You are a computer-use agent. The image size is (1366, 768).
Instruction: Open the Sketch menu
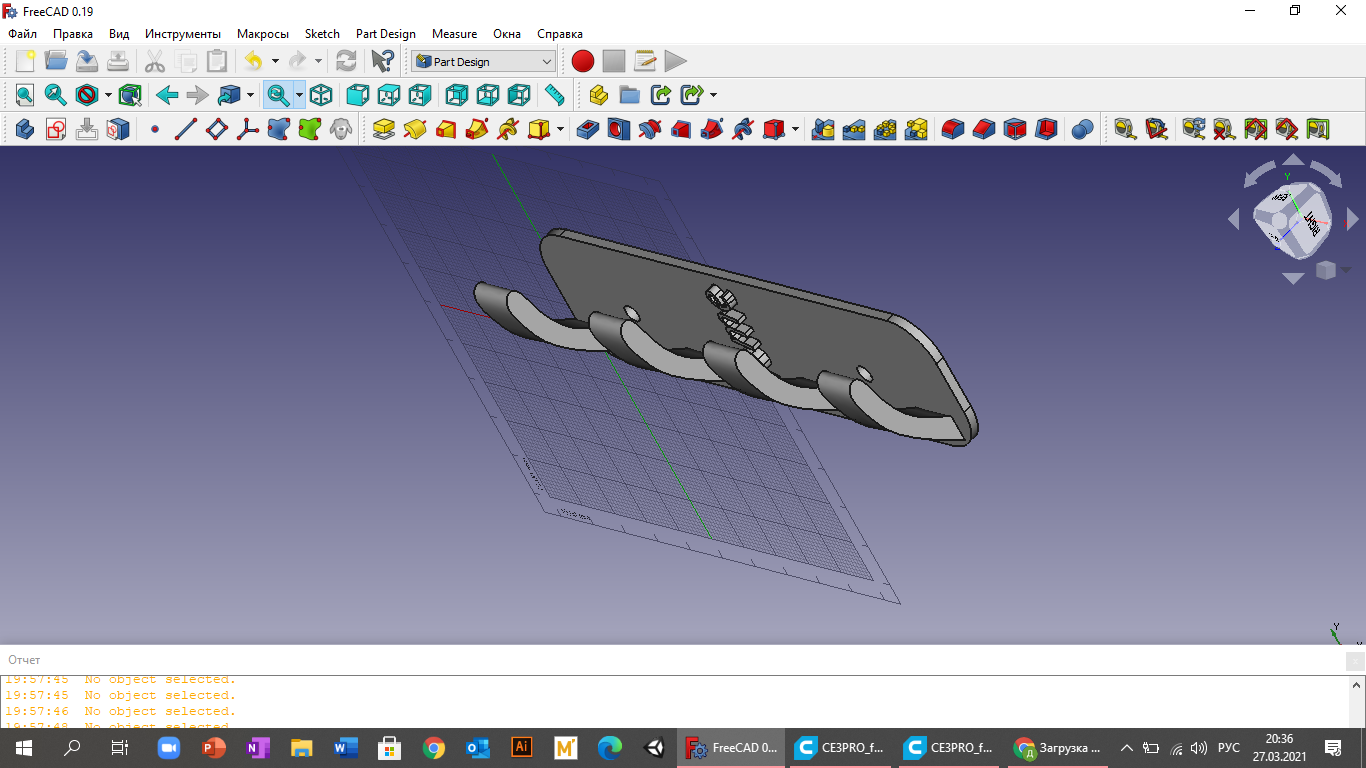click(x=322, y=34)
